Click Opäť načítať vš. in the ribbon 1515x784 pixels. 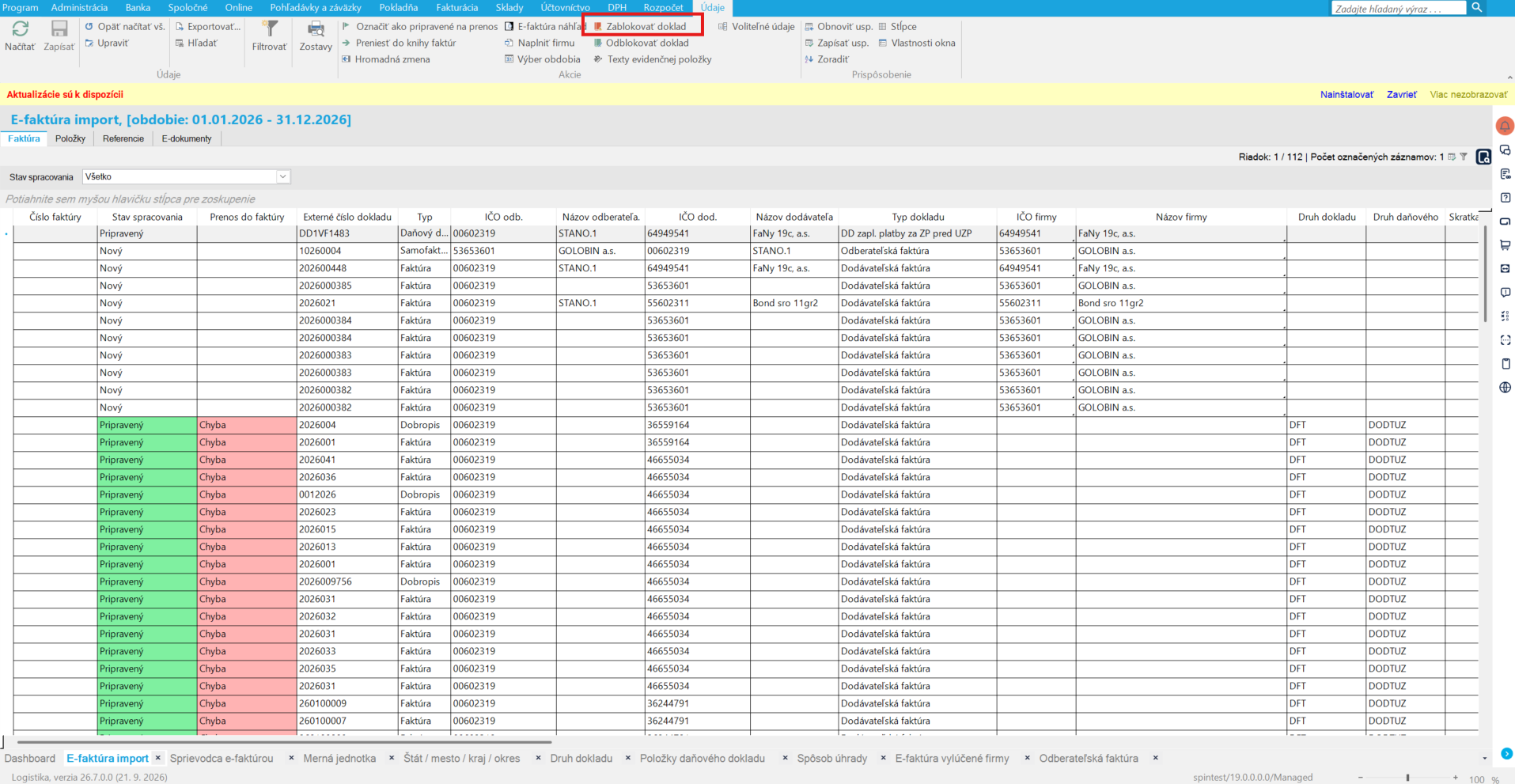point(125,26)
